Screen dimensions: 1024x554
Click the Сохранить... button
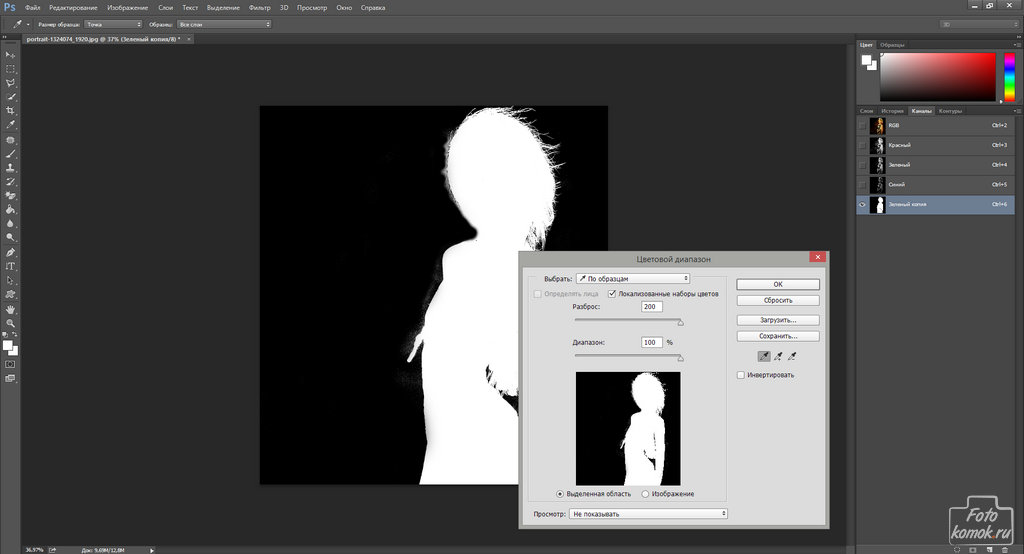(x=778, y=336)
